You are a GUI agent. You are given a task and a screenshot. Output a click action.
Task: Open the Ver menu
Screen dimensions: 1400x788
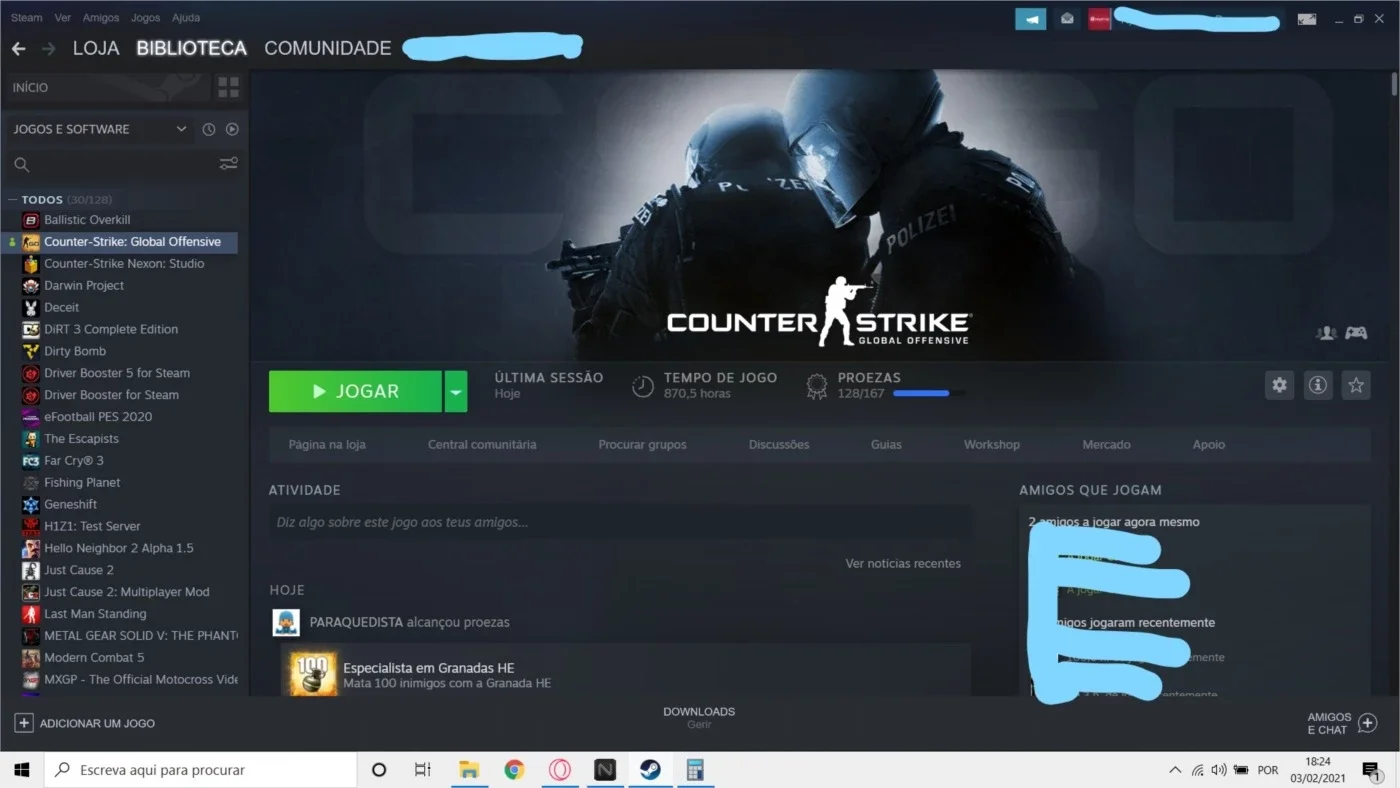tap(63, 18)
